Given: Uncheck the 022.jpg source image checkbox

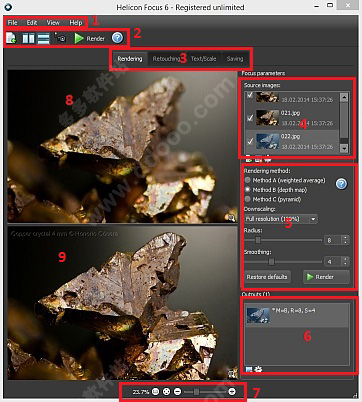Looking at the screenshot, I should point(250,141).
